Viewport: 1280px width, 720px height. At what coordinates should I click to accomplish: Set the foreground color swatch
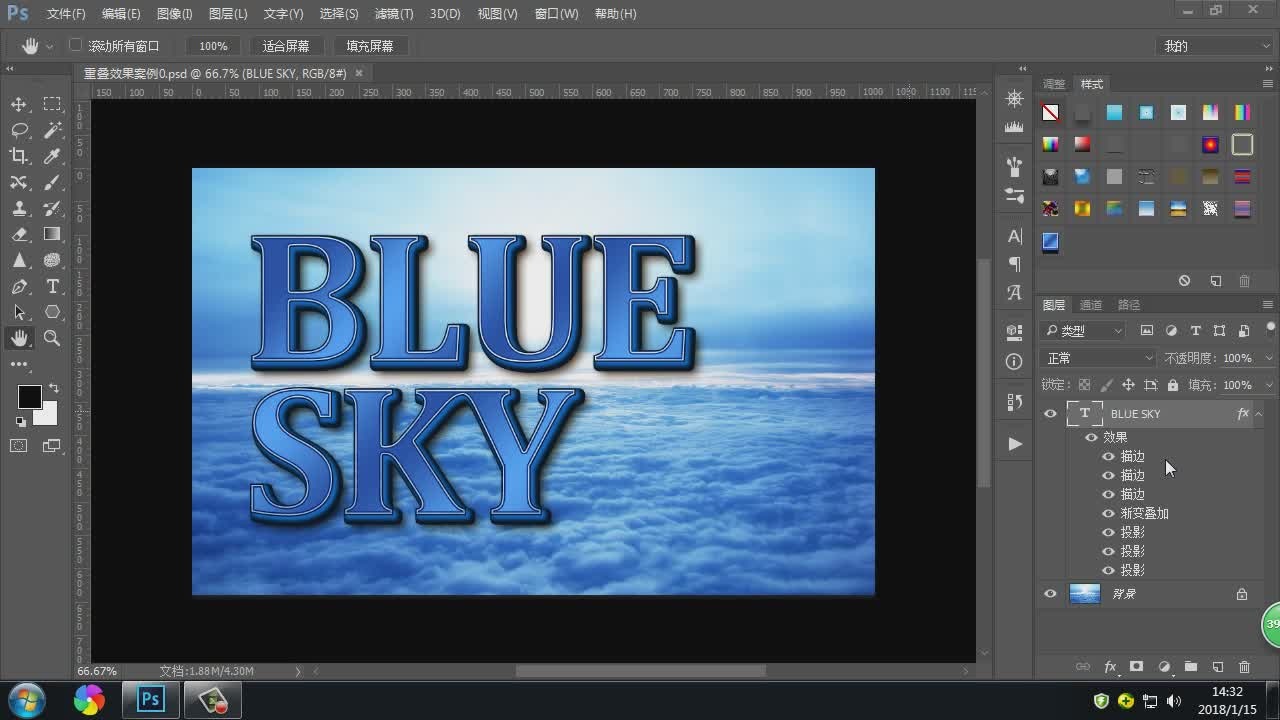29,397
